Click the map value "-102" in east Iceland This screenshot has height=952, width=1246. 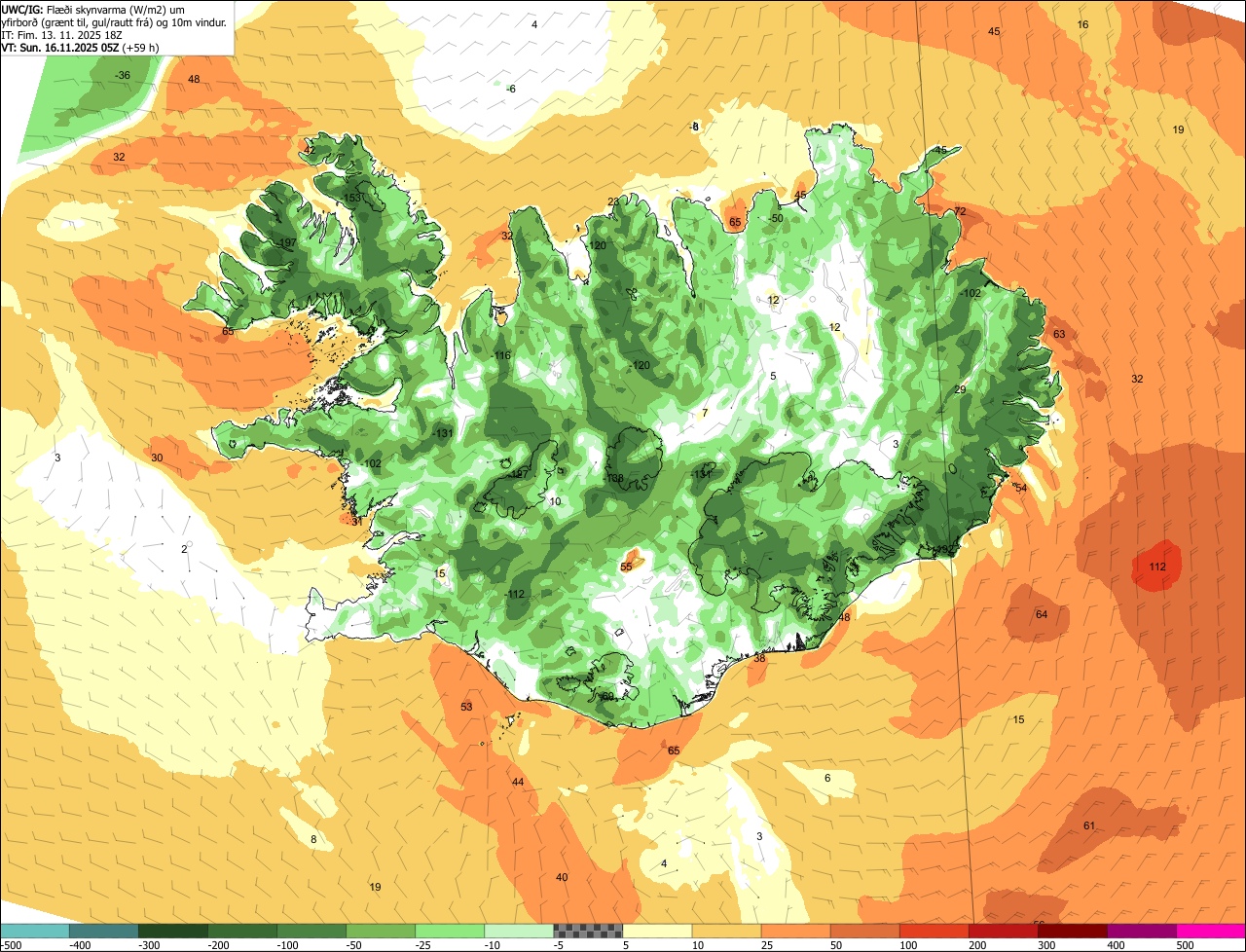point(971,293)
